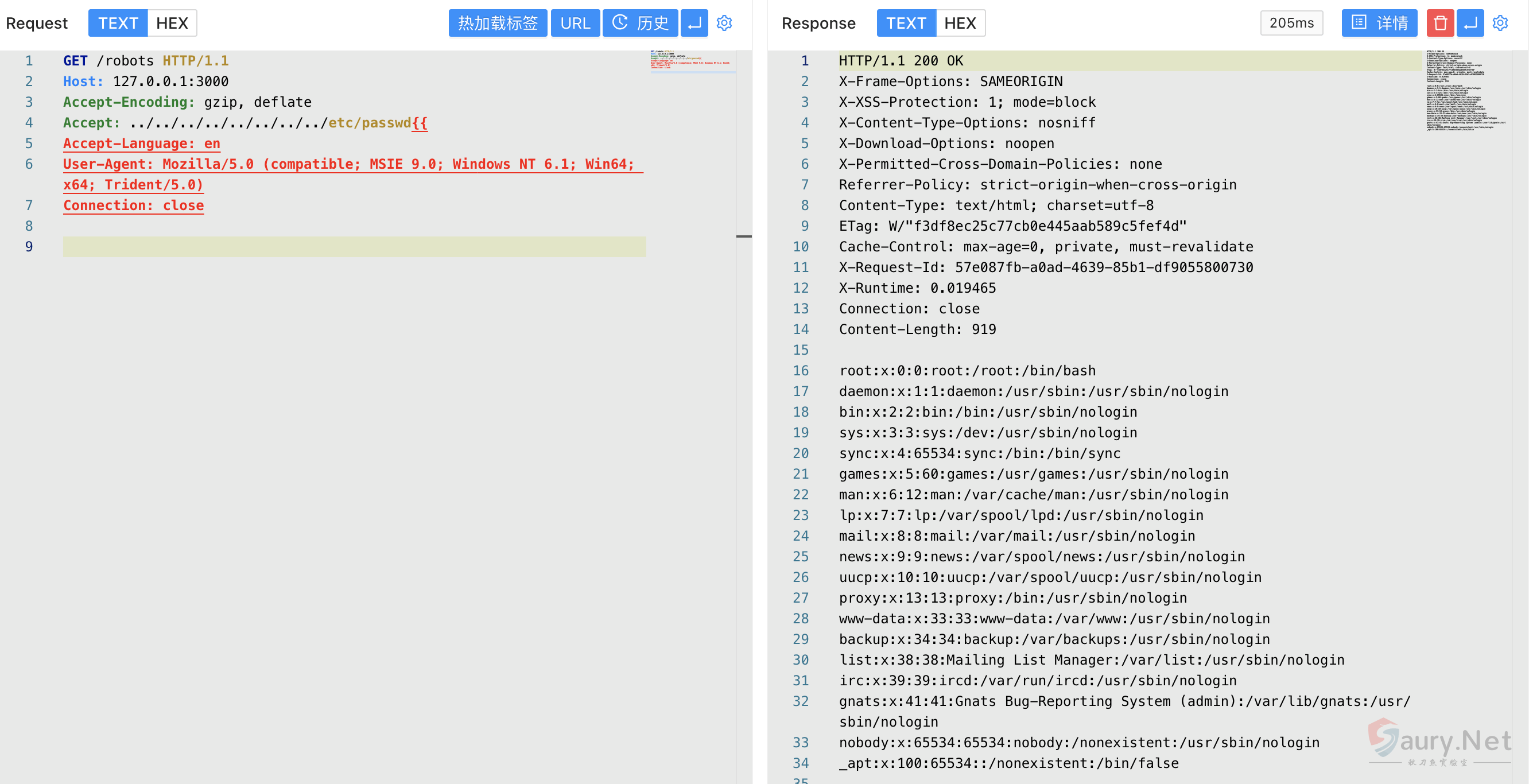Viewport: 1529px width, 784px height.
Task: Switch Response view to HEX
Action: pyautogui.click(x=960, y=23)
